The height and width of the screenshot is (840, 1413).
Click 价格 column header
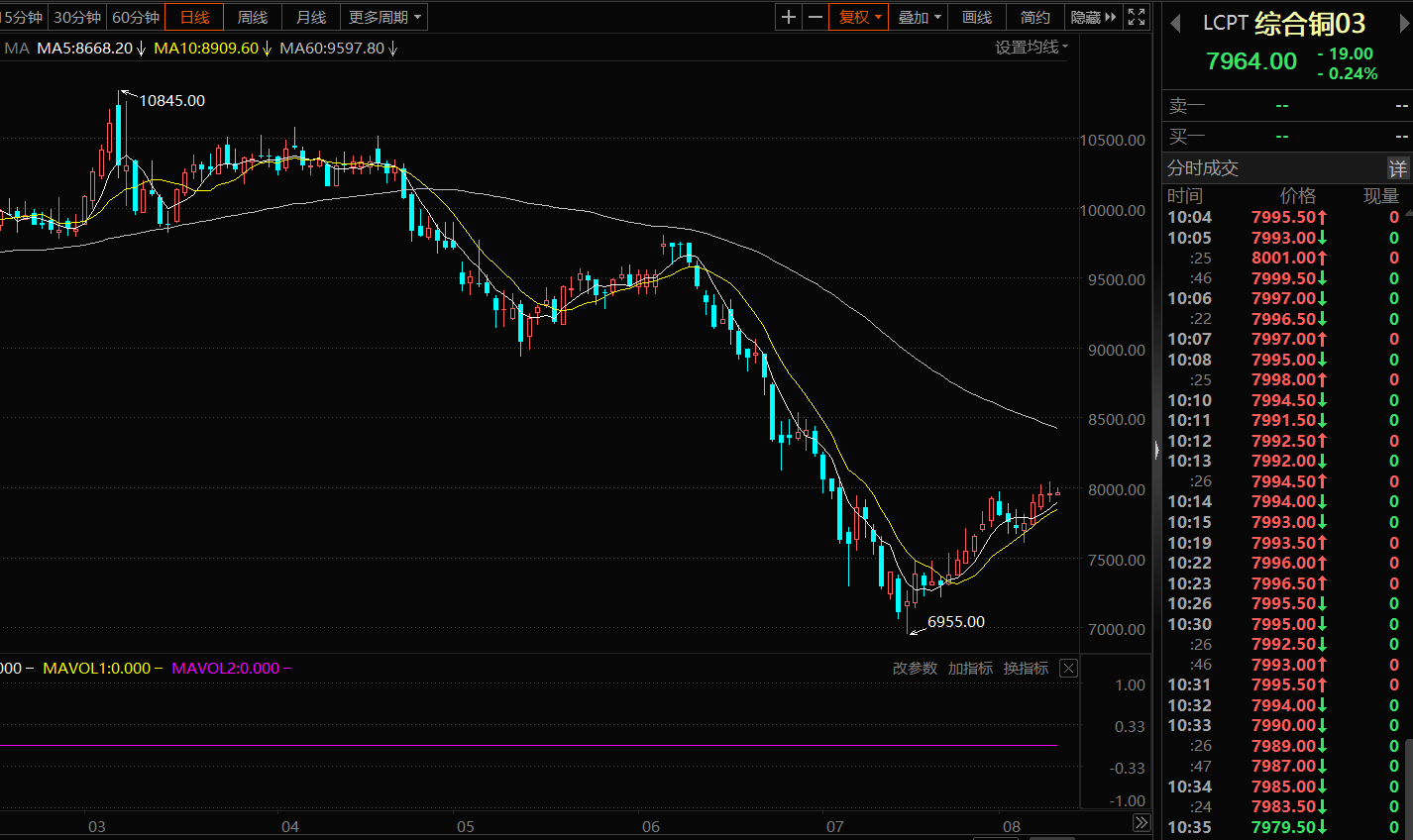click(1298, 196)
